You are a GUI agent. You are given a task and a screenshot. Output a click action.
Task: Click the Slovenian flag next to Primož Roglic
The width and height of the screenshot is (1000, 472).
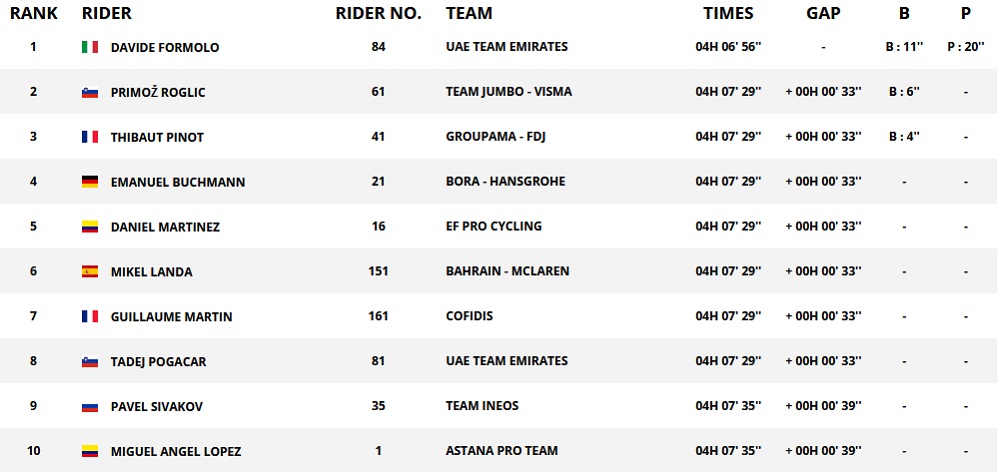point(89,92)
